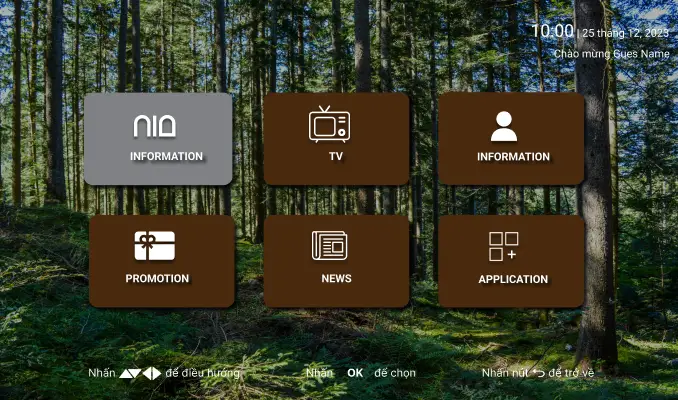
Task: Click the 10:00 clock display
Action: [x=551, y=32]
